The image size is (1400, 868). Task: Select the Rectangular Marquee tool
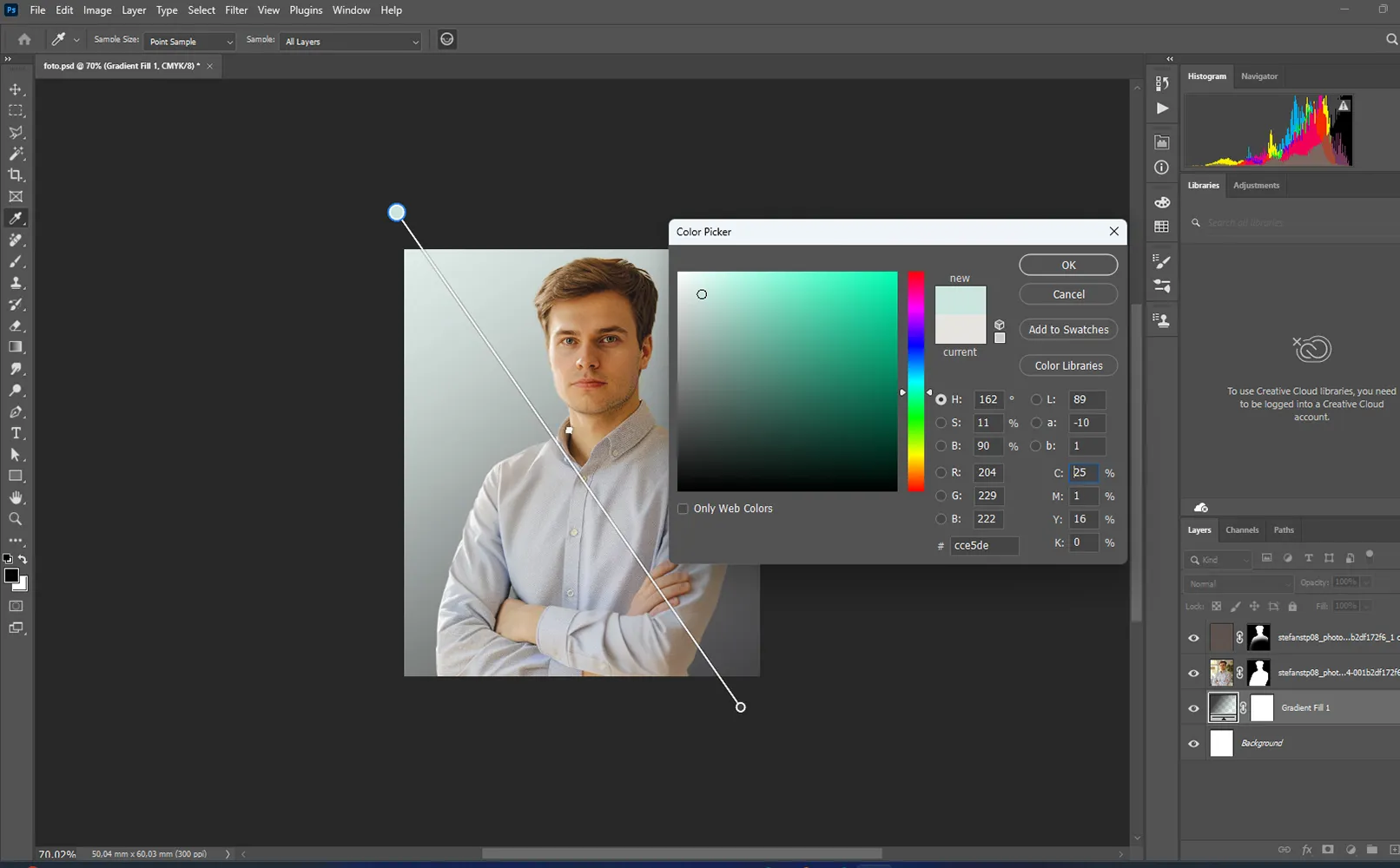point(16,111)
